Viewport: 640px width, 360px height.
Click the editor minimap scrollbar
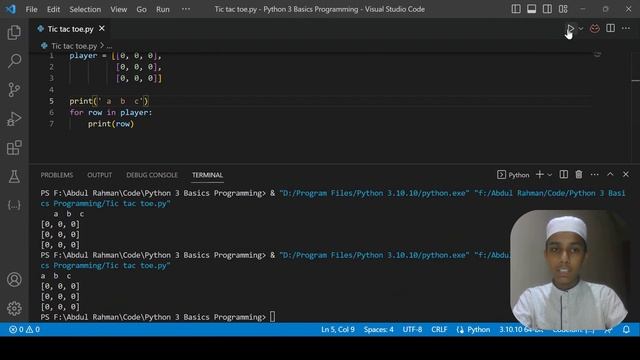click(636, 108)
